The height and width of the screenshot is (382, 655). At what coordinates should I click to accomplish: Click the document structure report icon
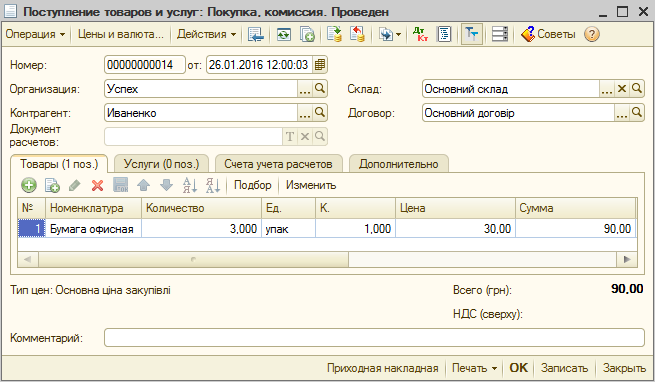444,34
